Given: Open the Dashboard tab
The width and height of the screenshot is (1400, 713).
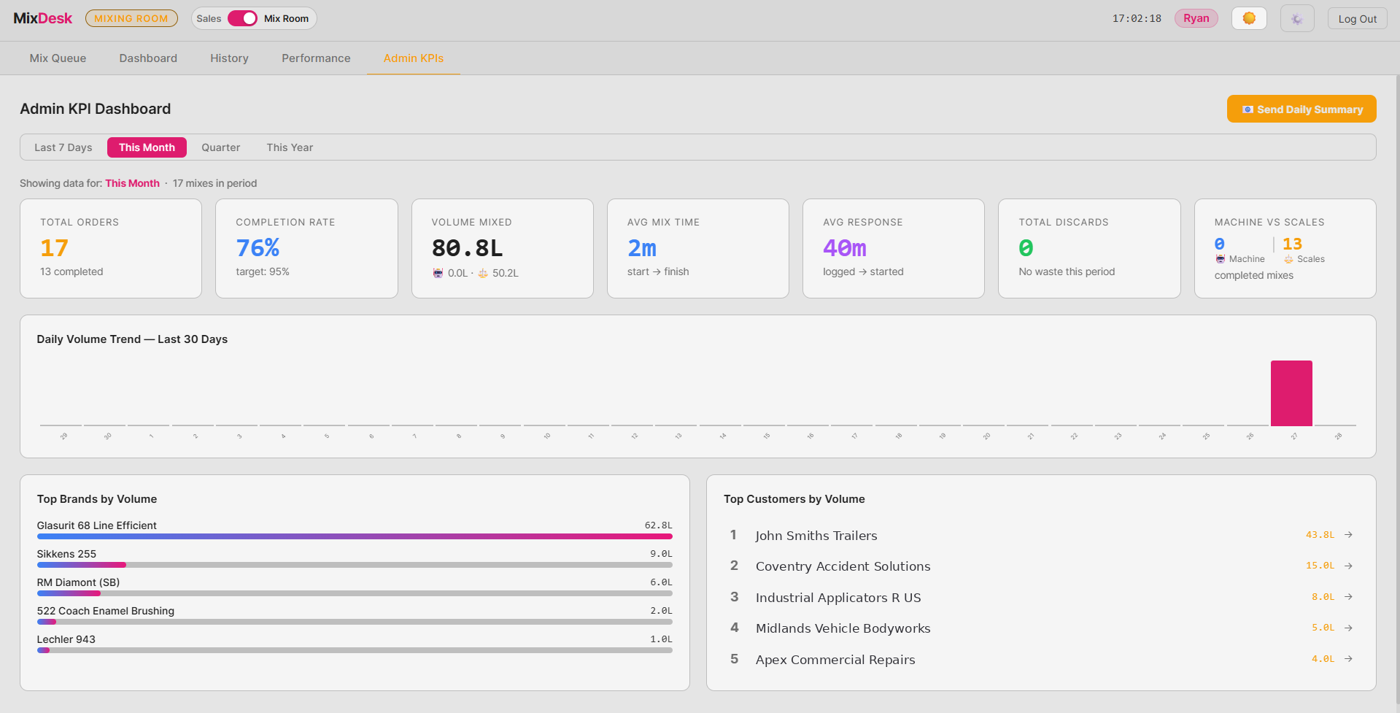Looking at the screenshot, I should click(x=148, y=58).
